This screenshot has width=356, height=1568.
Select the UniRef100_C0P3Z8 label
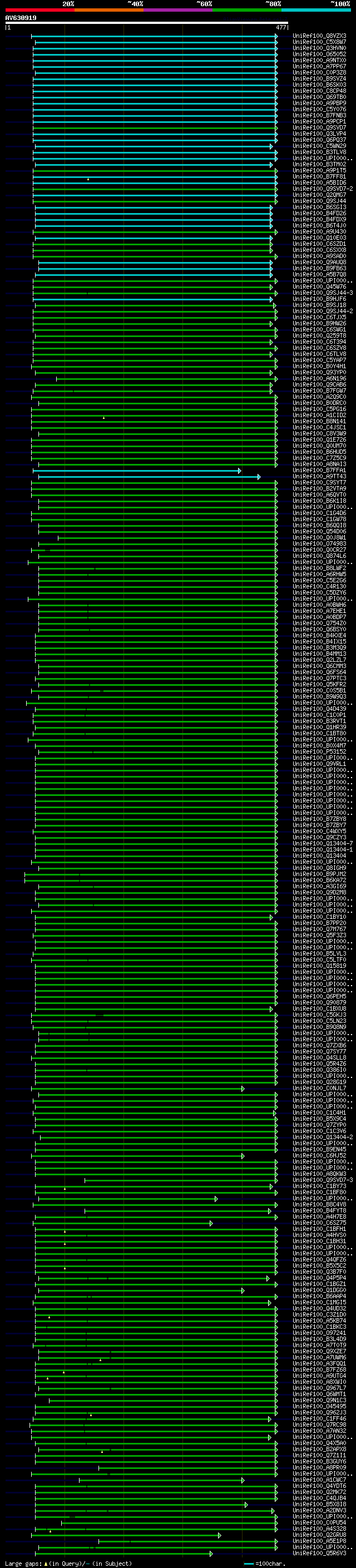tap(319, 72)
